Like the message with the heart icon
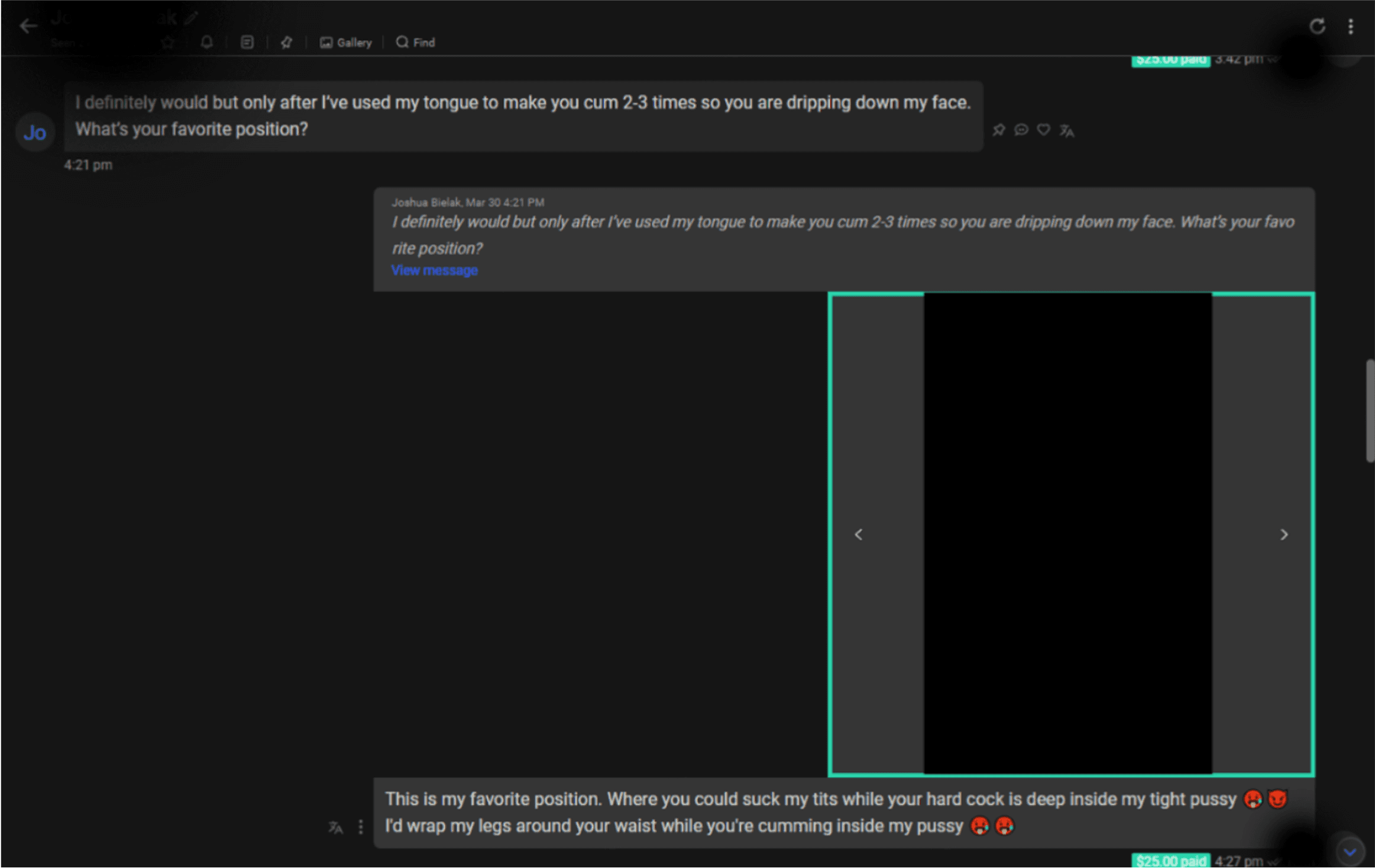 click(x=1043, y=129)
